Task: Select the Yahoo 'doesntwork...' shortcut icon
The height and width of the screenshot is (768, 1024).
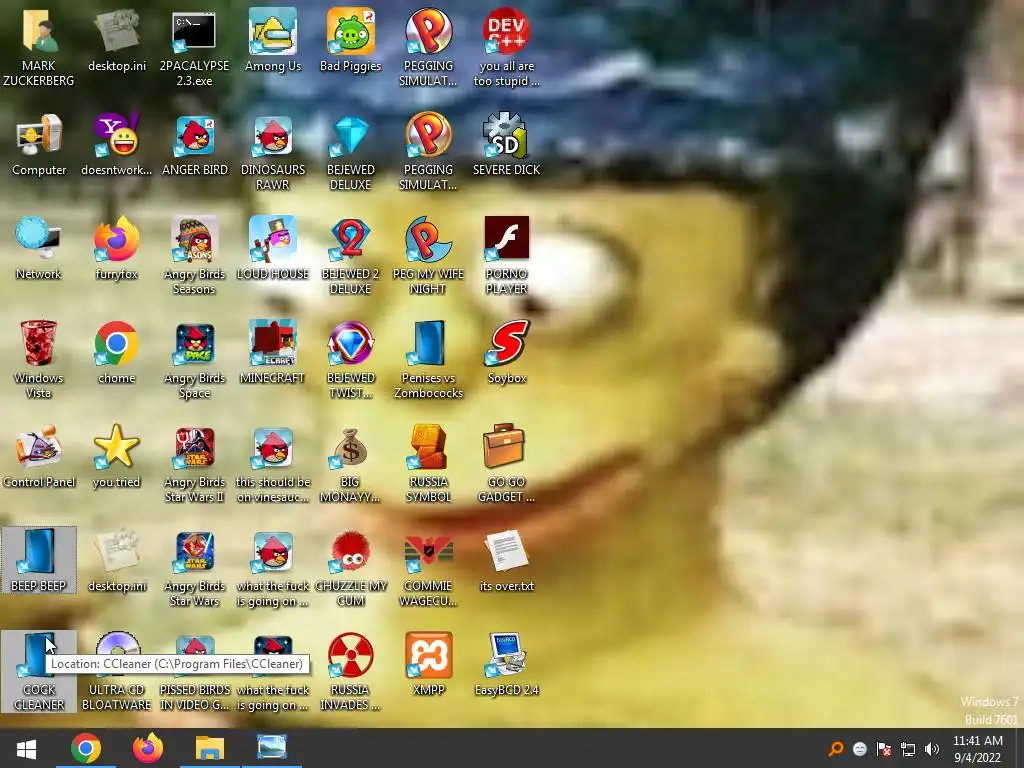Action: (116, 136)
